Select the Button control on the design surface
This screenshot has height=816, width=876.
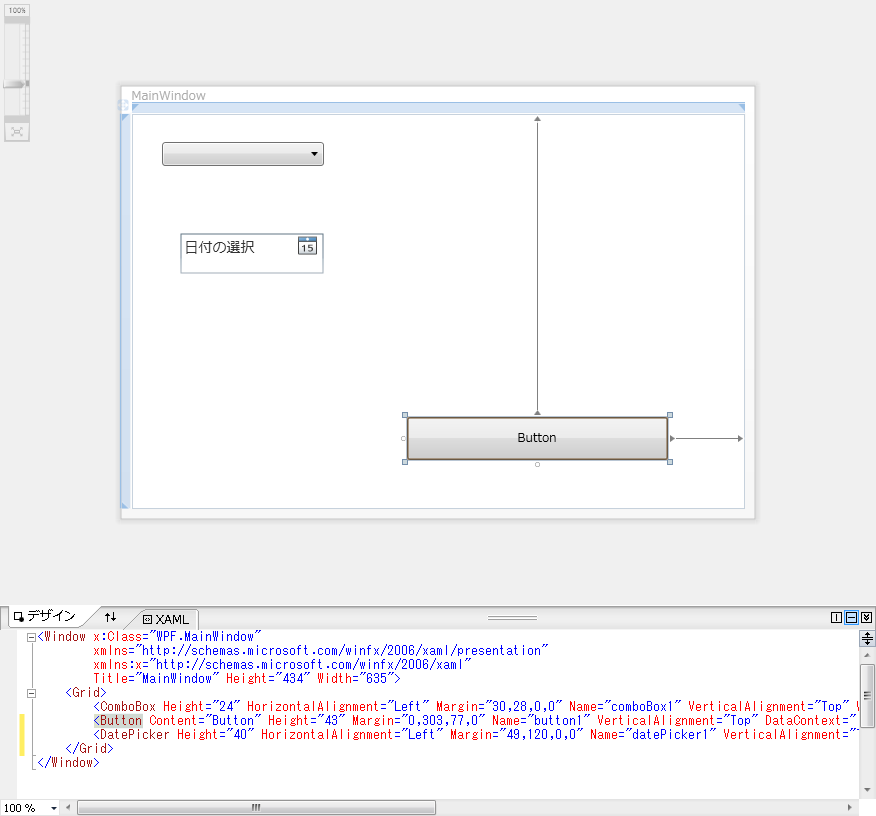point(537,437)
